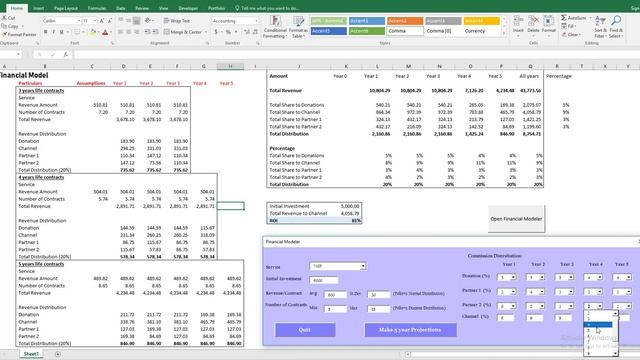
Task: Open the Fill menu in Editing
Action: [569, 26]
